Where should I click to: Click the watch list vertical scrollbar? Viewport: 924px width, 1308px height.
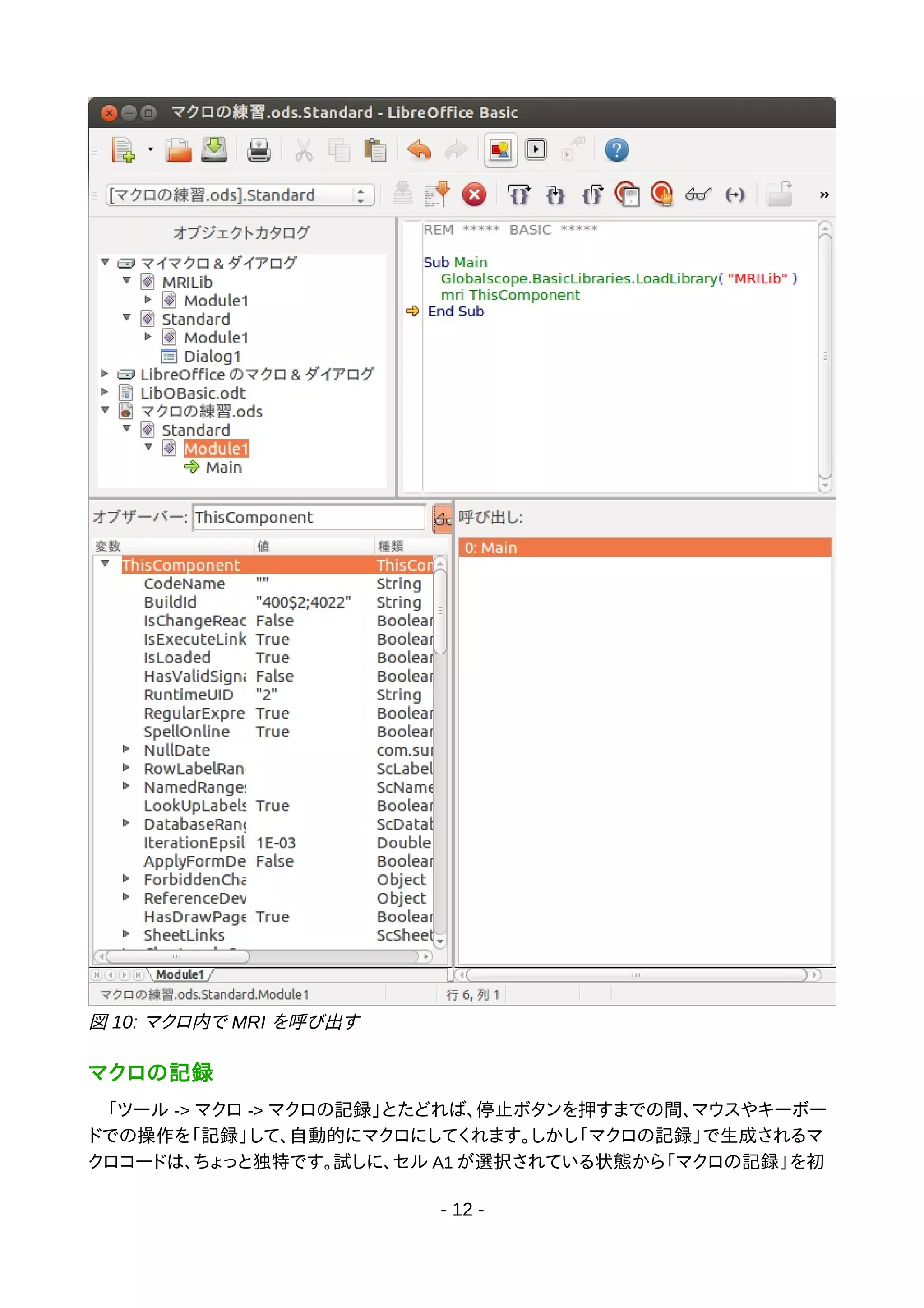[x=440, y=751]
